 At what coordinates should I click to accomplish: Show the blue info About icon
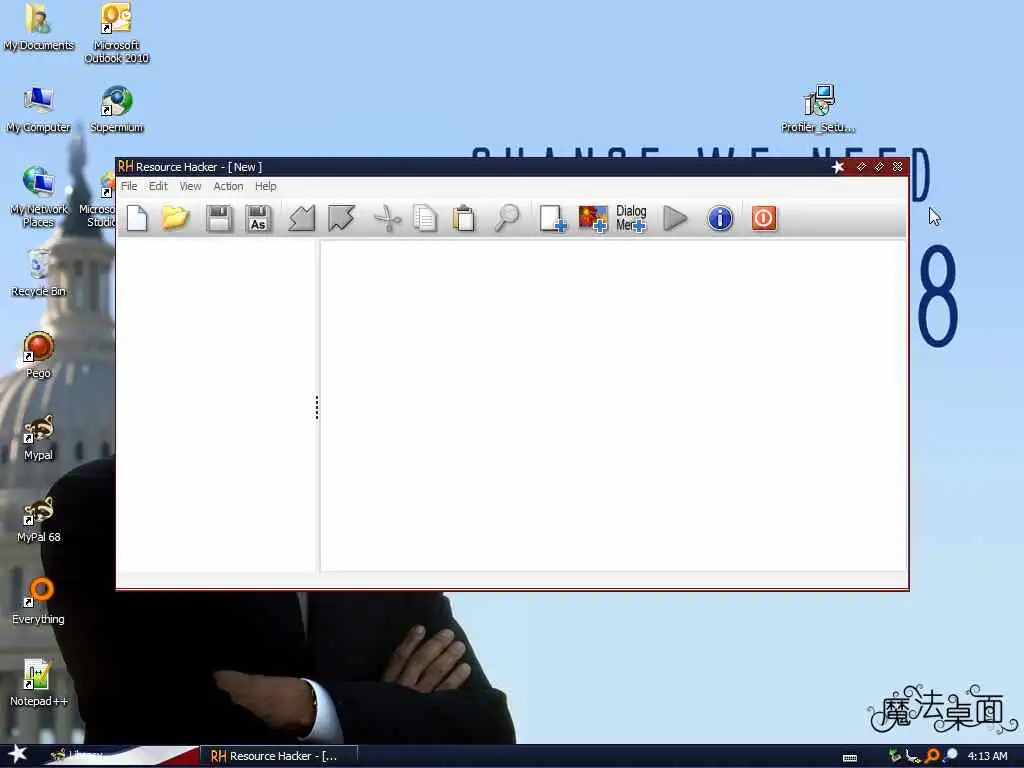(x=720, y=218)
